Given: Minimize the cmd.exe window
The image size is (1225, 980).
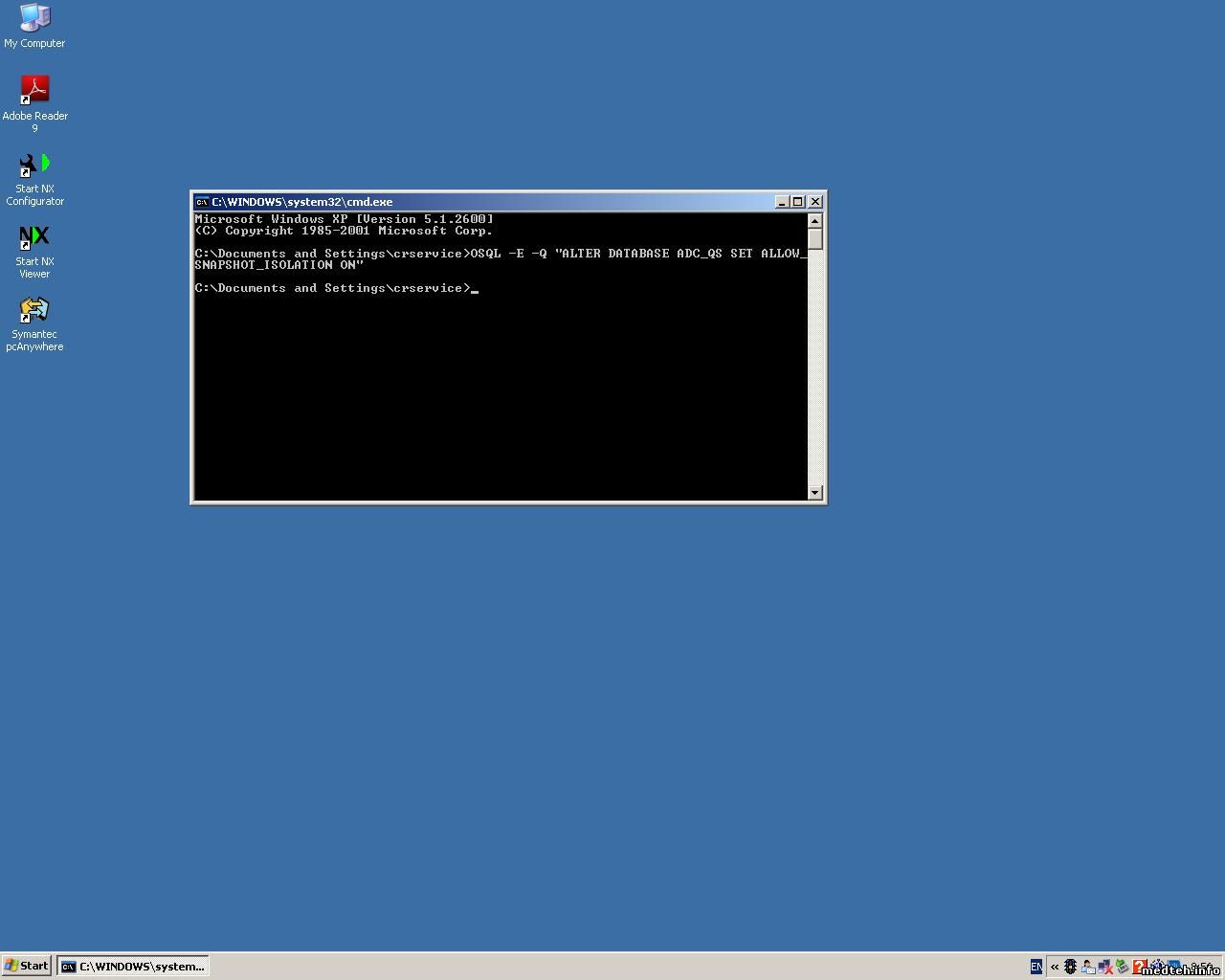Looking at the screenshot, I should click(x=782, y=202).
